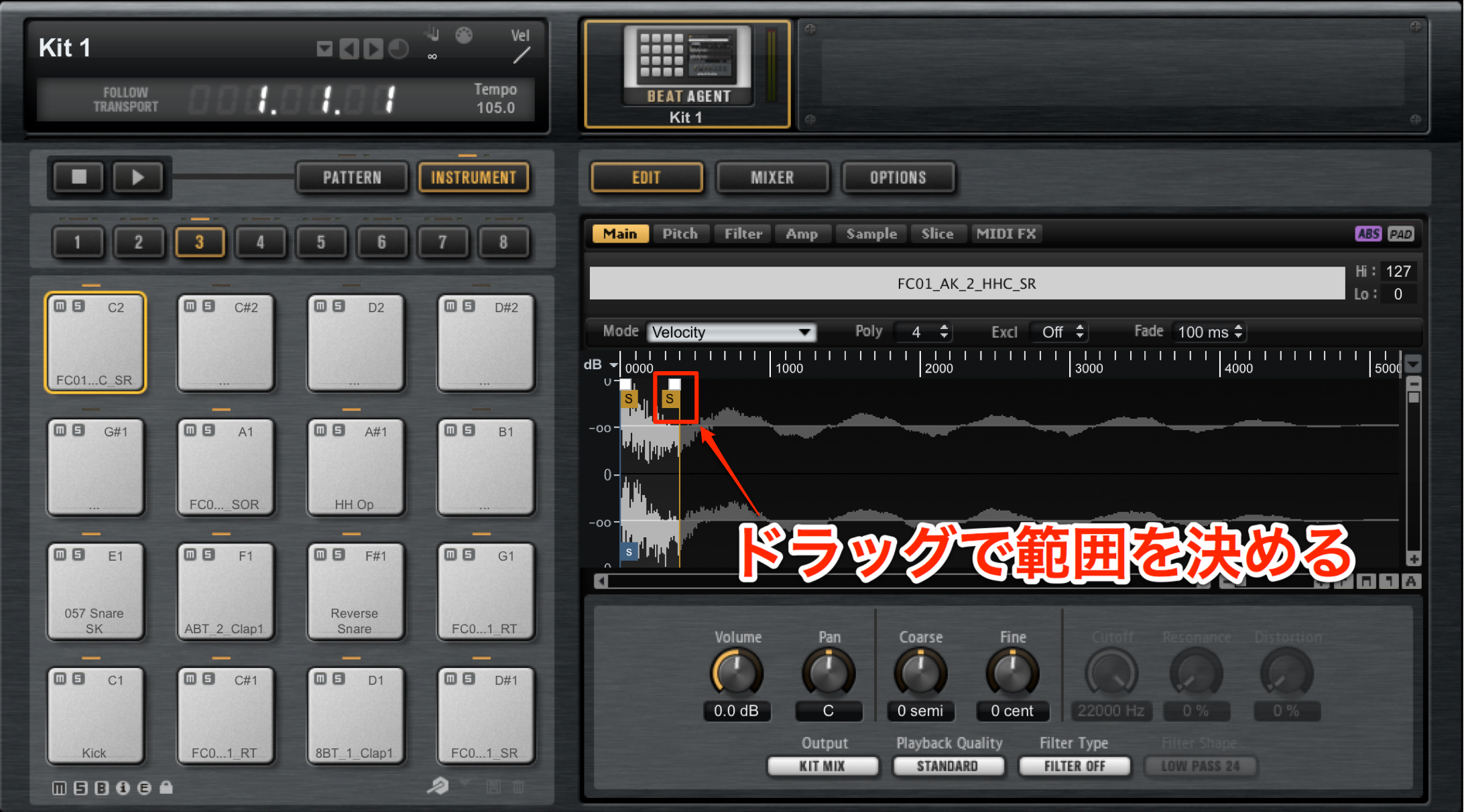Click the note repeat icon above infinity
This screenshot has width=1464, height=812.
click(432, 33)
